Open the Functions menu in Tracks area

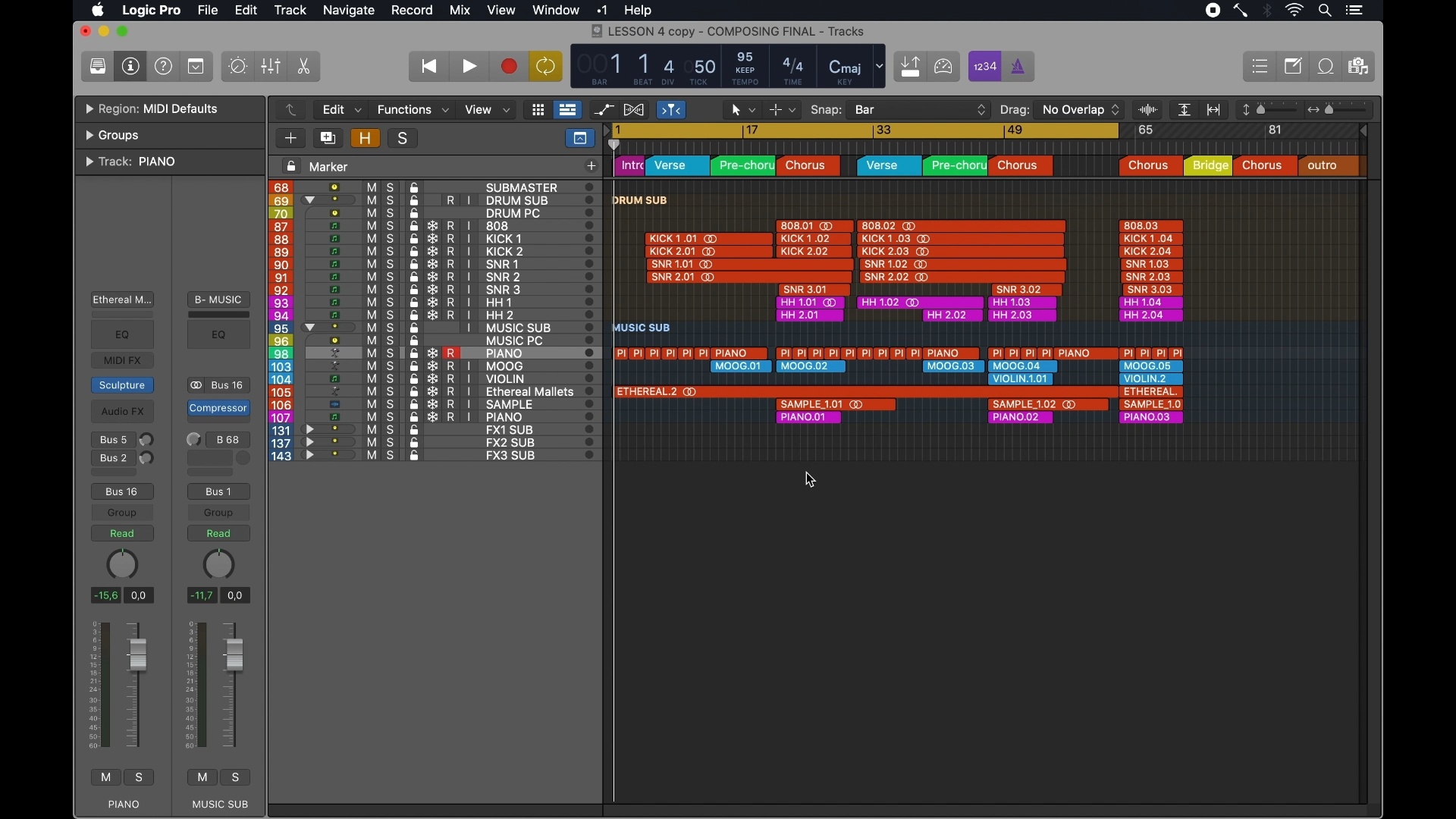point(413,110)
